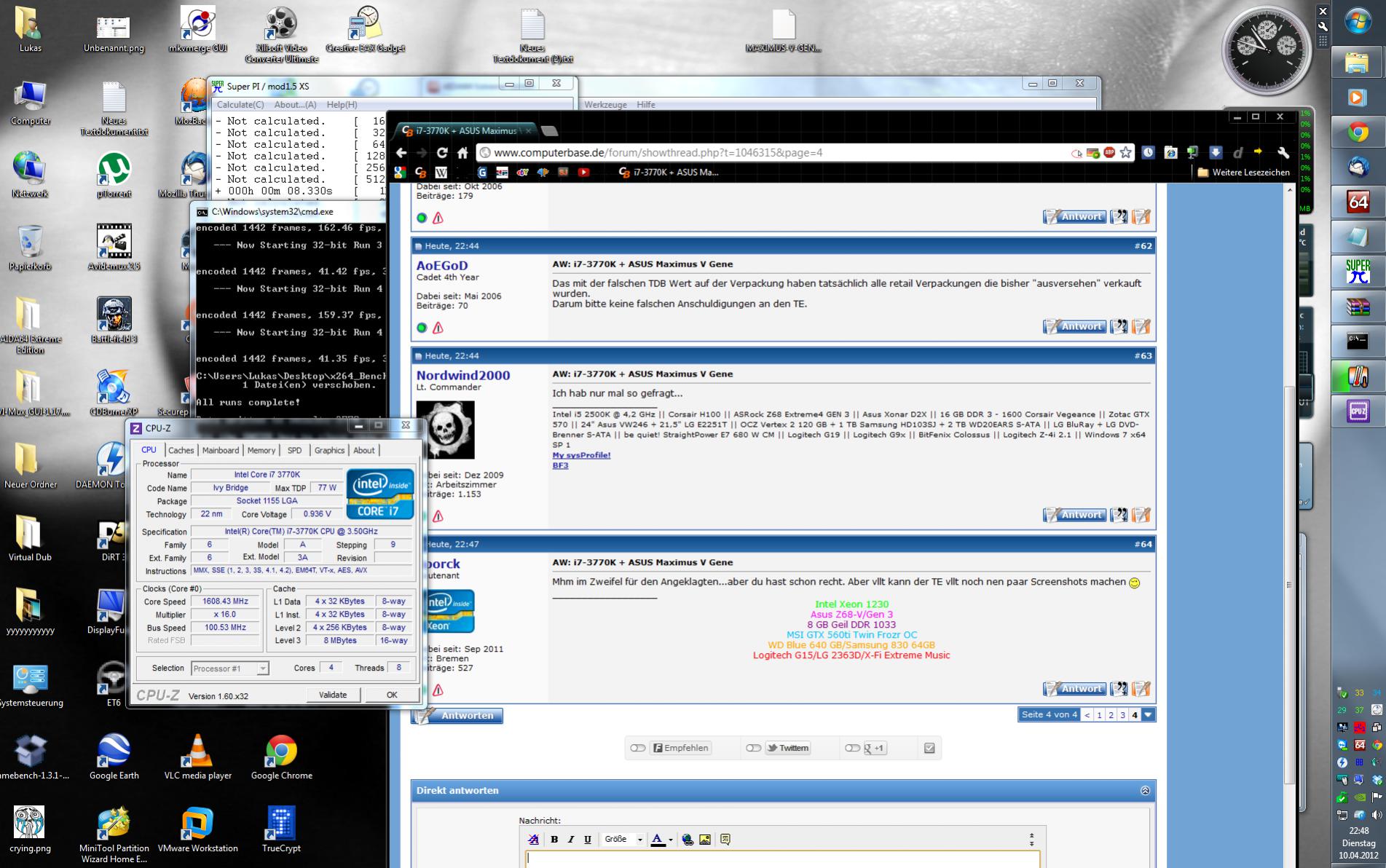The height and width of the screenshot is (868, 1386).
Task: Quote post #62 with quote icon
Action: (x=1119, y=327)
